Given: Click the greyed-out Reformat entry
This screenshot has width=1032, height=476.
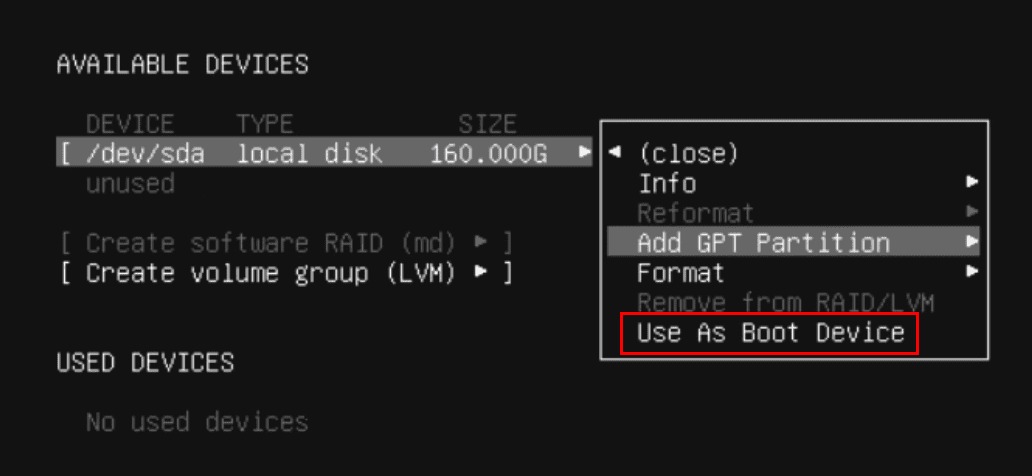Looking at the screenshot, I should pyautogui.click(x=695, y=213).
